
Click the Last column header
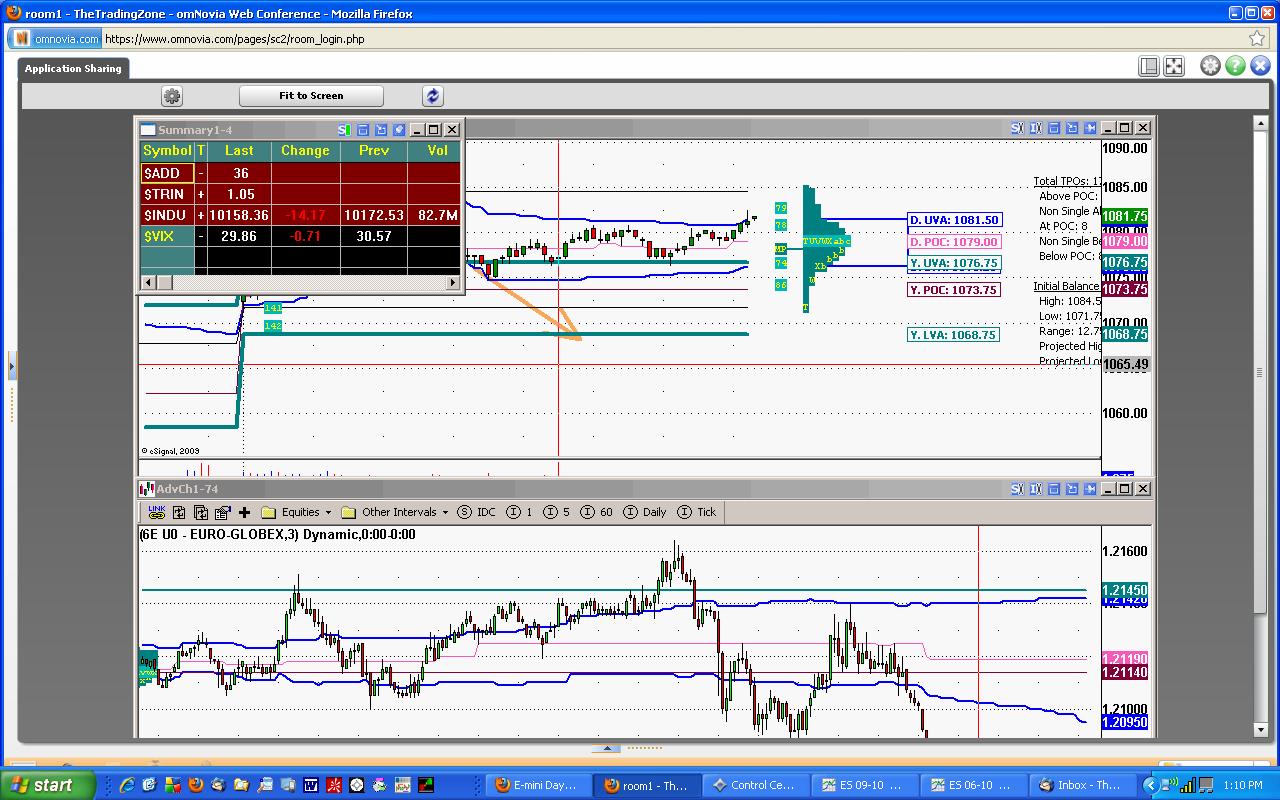[239, 150]
